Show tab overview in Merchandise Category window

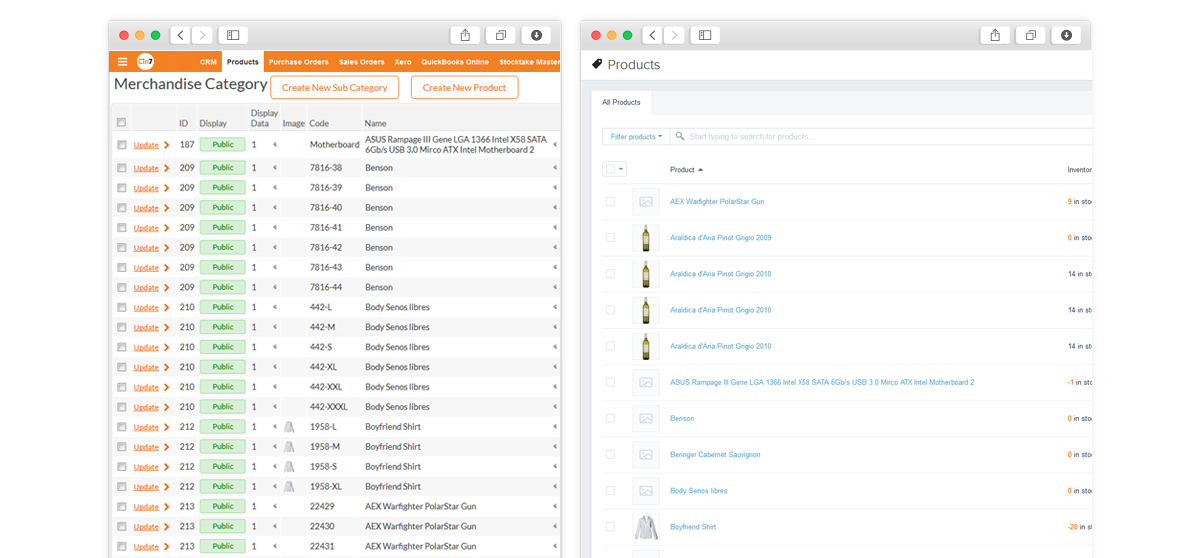point(501,35)
